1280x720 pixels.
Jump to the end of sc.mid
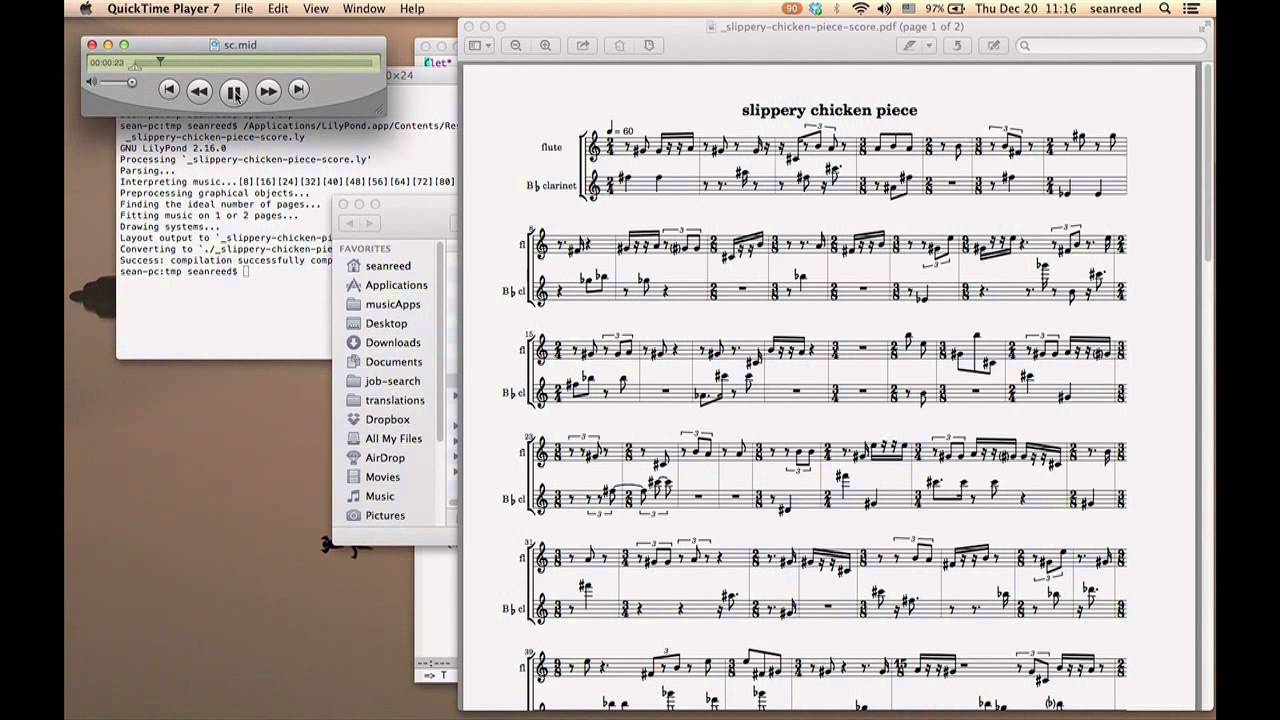[x=298, y=90]
